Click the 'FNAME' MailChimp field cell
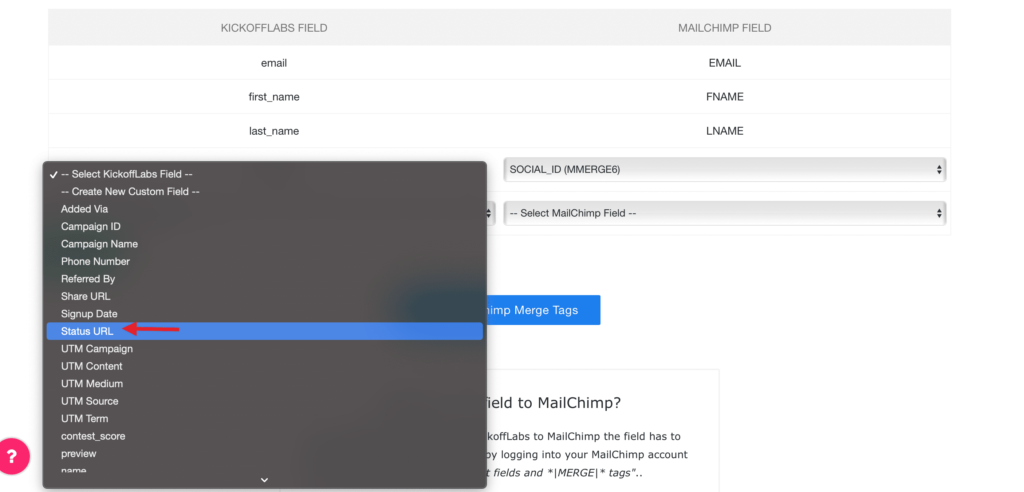This screenshot has width=1024, height=492. 725,97
